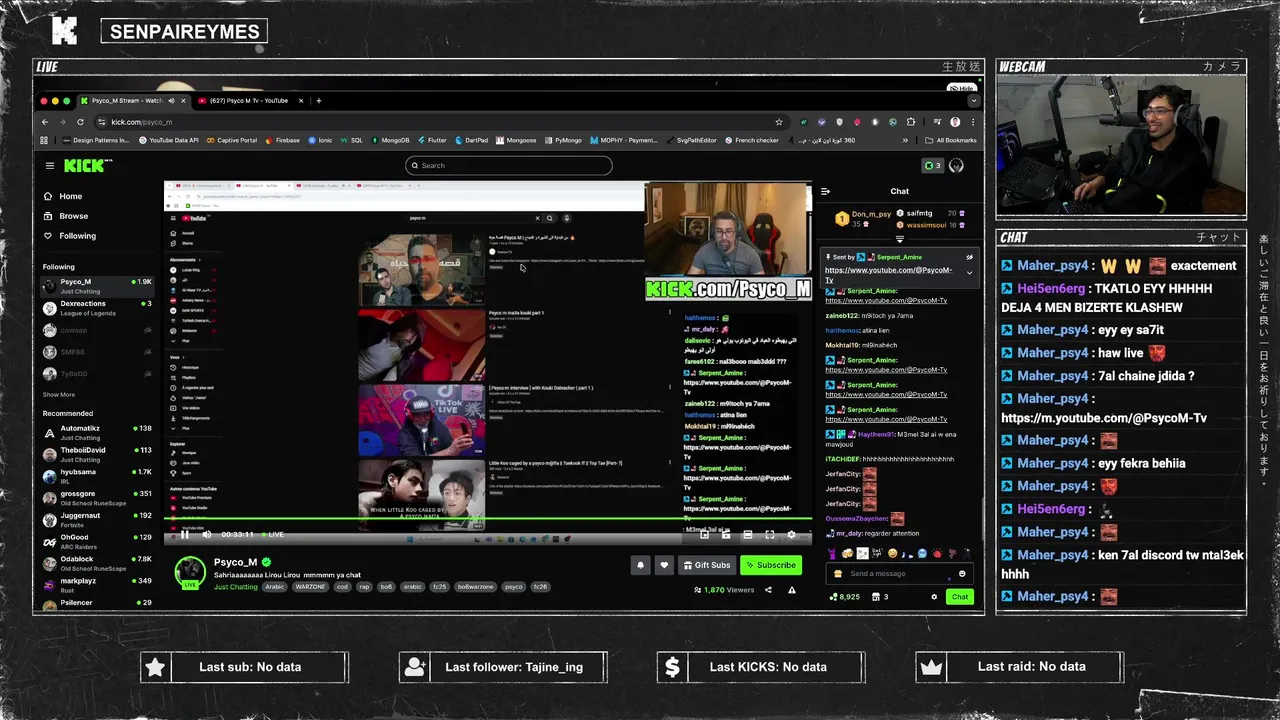Open the MongoDB bookmark
1280x720 pixels.
point(390,140)
